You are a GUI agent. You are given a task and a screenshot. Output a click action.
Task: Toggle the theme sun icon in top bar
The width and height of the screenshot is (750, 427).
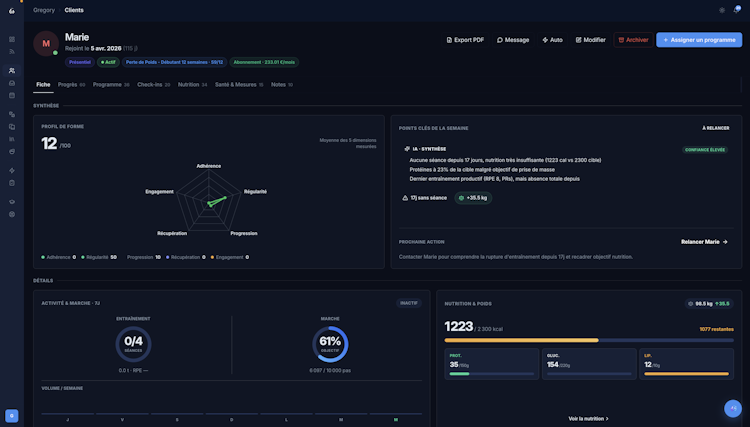722,10
